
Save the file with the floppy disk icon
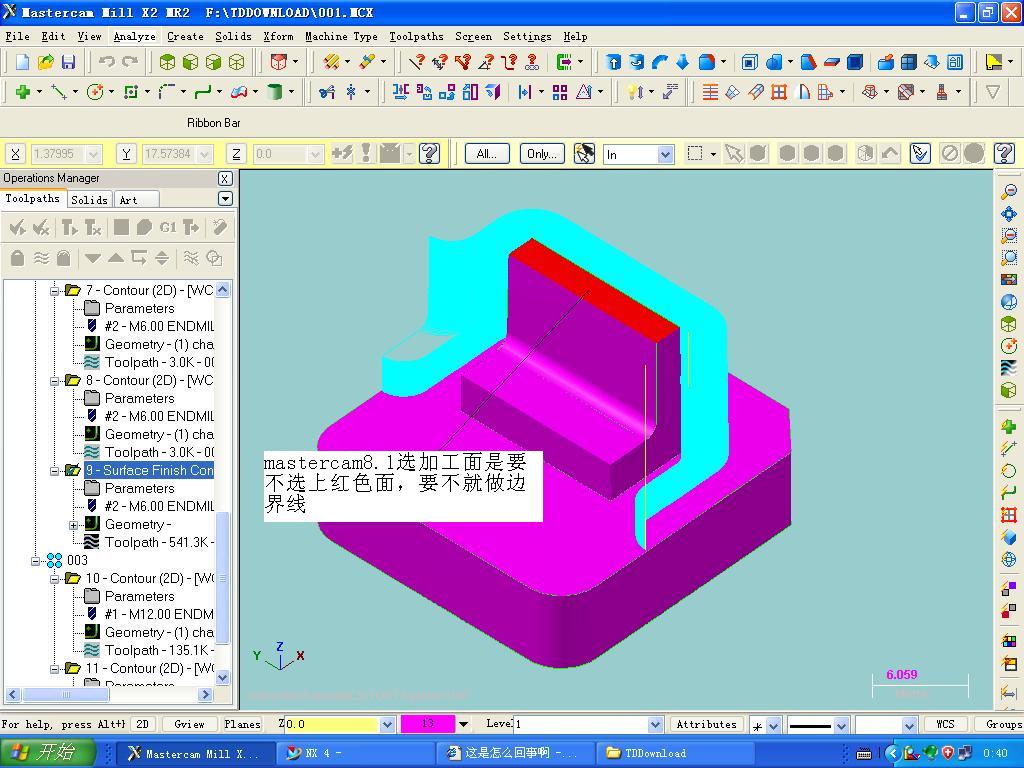[68, 62]
